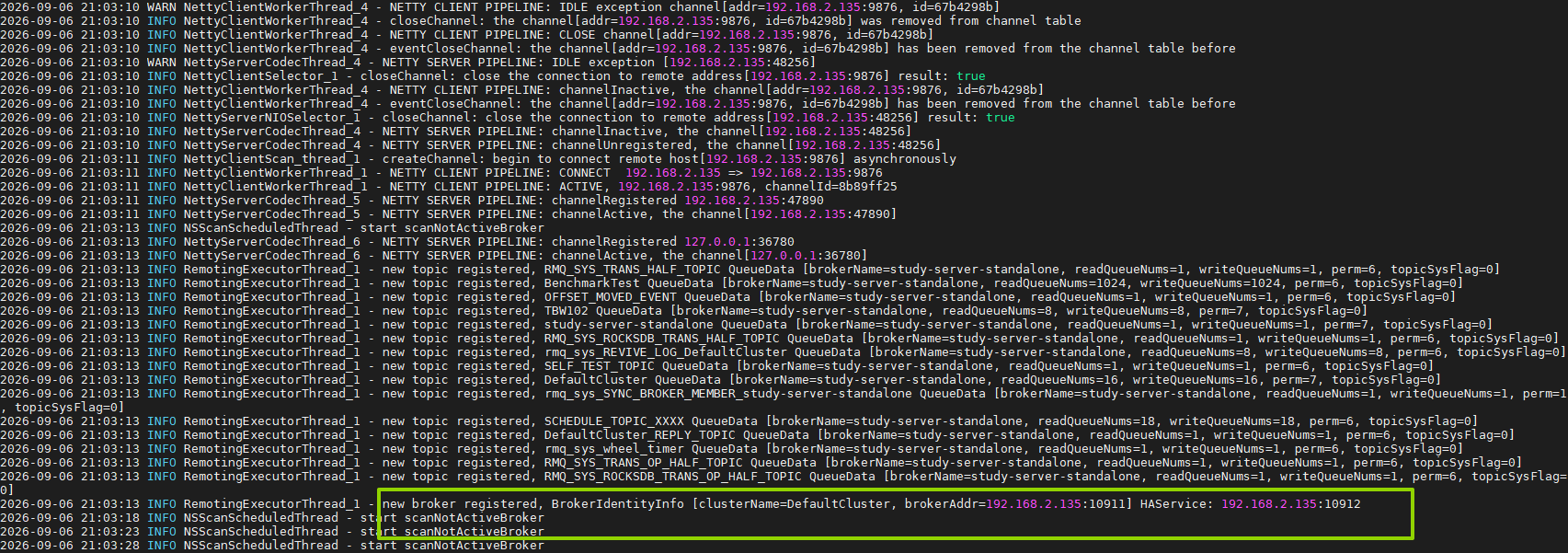Click rmq_sys_SYNC_BROKER_MEMBER_study-server-standalone topic name
The width and height of the screenshot is (1568, 553).
tap(727, 394)
